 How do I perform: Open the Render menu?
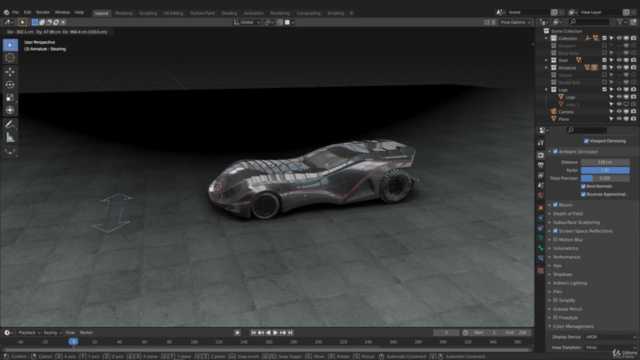(43, 12)
